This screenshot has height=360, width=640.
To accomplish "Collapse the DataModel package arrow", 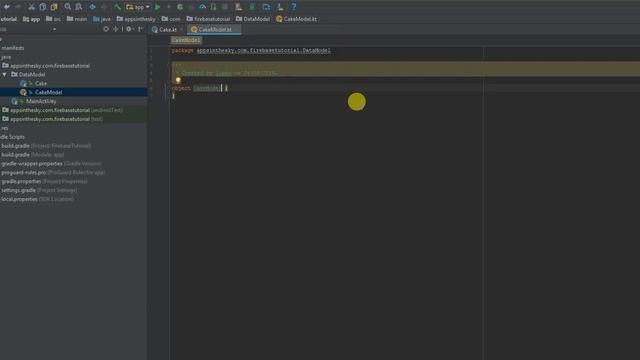I will pos(4,75).
